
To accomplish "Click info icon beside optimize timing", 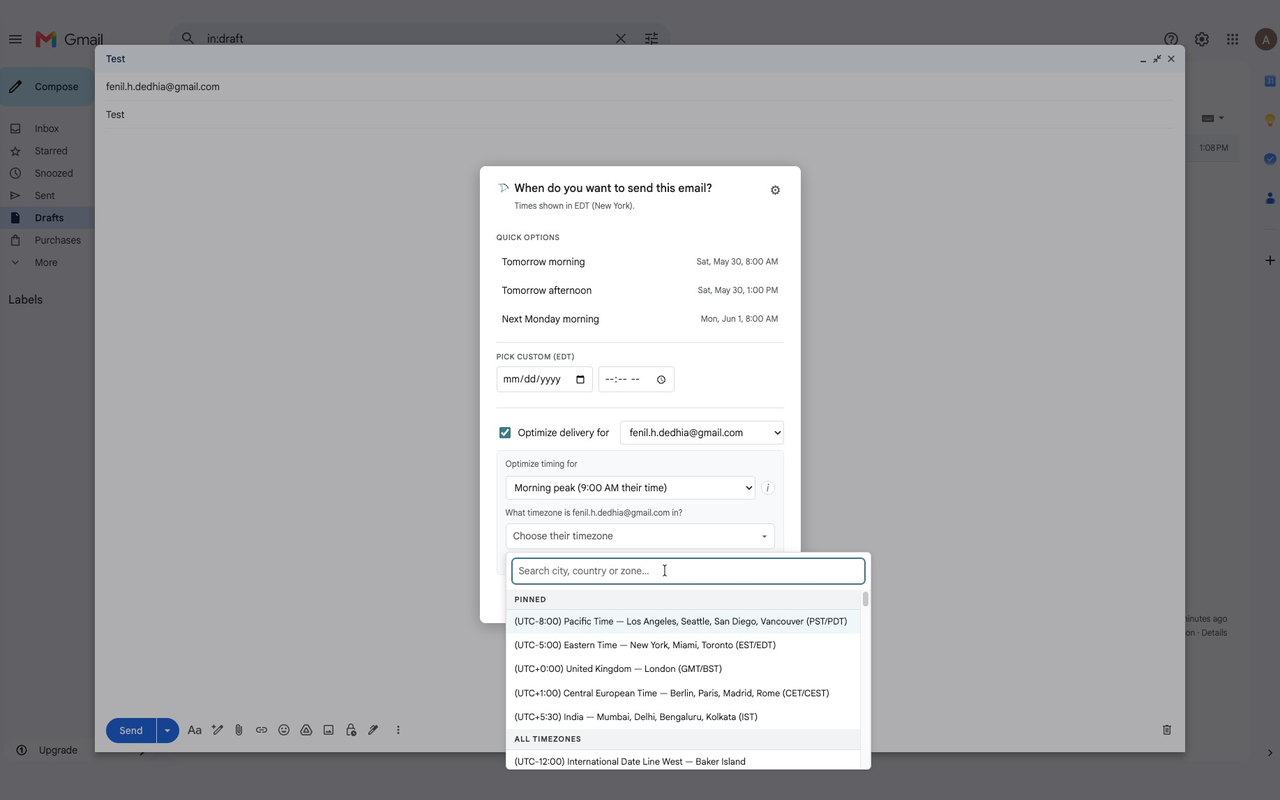I will (768, 488).
